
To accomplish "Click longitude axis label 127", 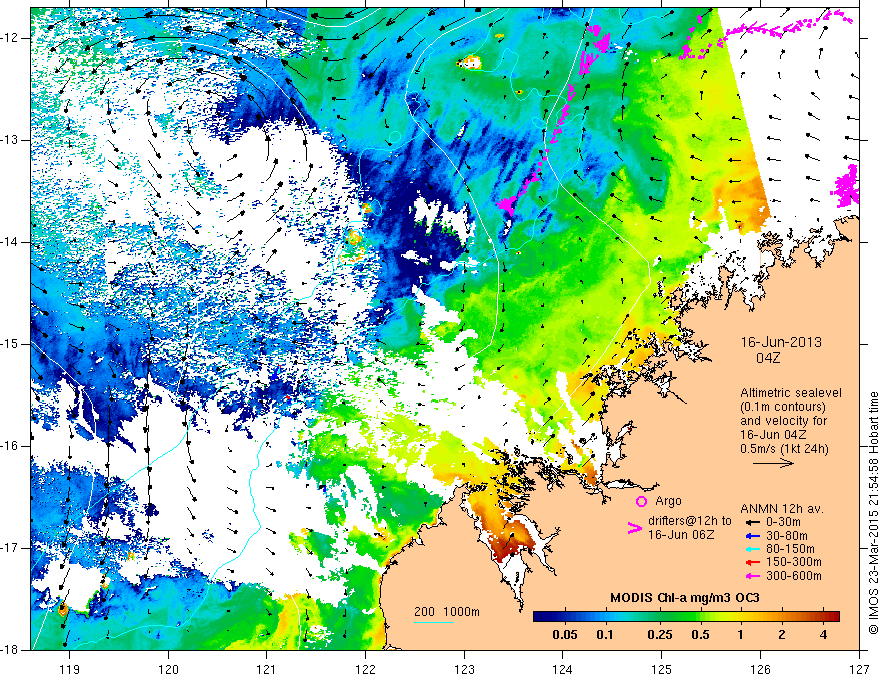I will 859,669.
